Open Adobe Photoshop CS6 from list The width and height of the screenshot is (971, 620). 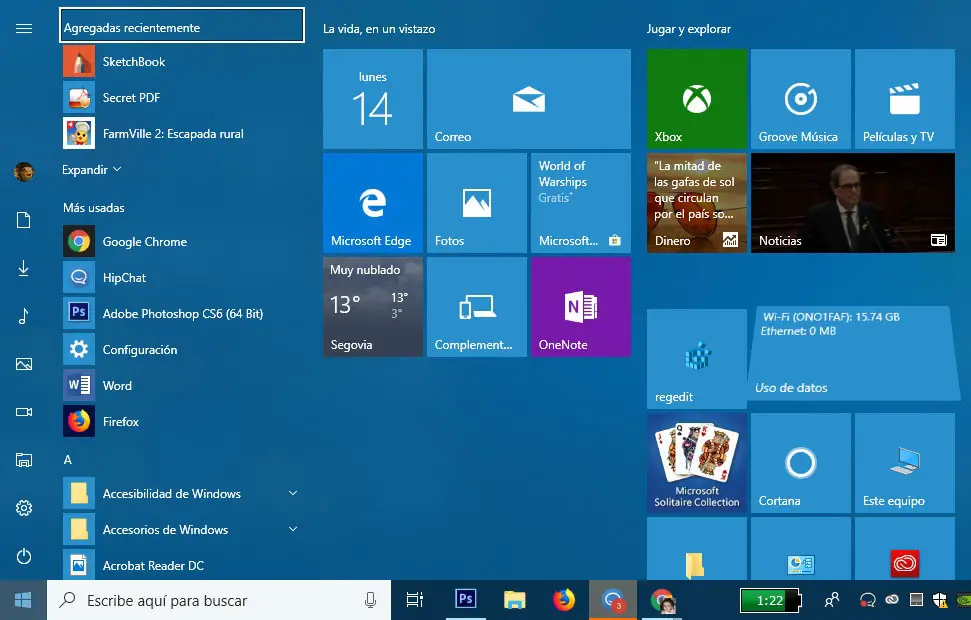(x=182, y=314)
